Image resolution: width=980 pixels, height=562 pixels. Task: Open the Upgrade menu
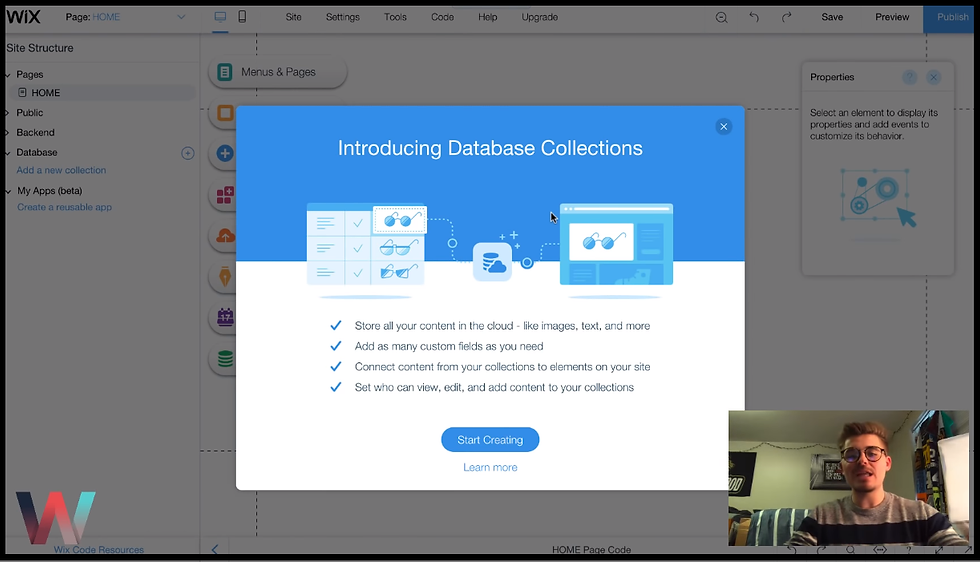pos(539,17)
